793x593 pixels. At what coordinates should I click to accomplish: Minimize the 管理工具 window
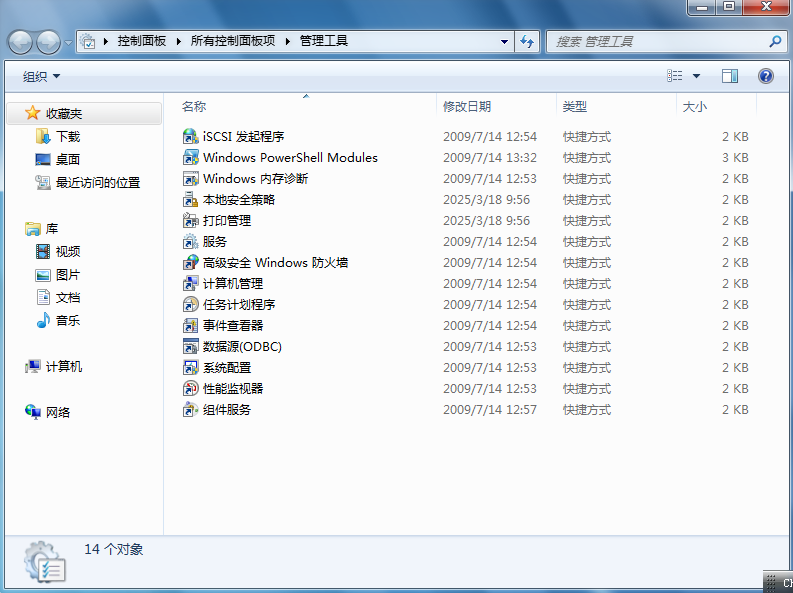[701, 7]
